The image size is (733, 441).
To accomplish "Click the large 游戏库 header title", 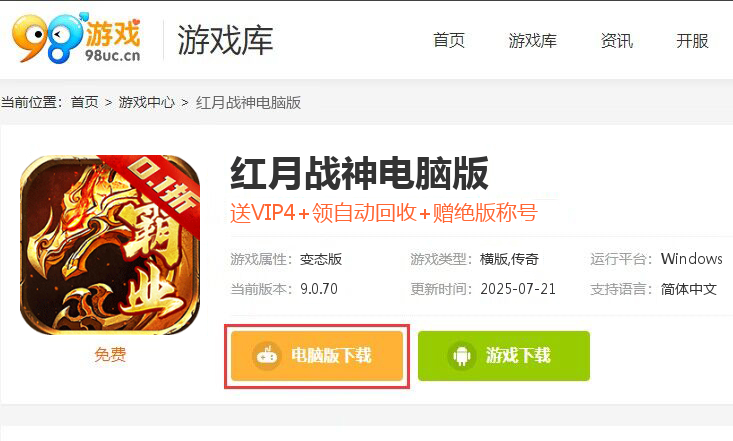I will tap(225, 40).
